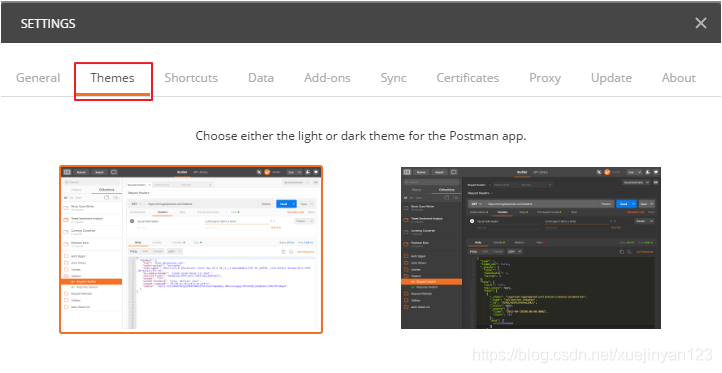Select the Update tab
The width and height of the screenshot is (722, 373).
coord(611,78)
